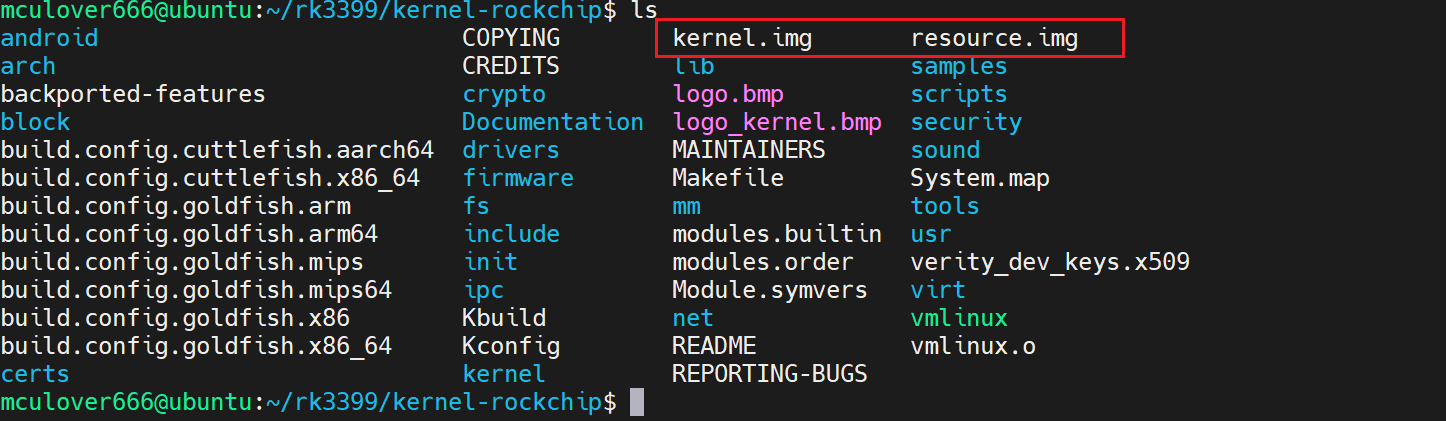The image size is (1446, 421).
Task: Select REPORTING-BUGS file entry
Action: click(770, 375)
